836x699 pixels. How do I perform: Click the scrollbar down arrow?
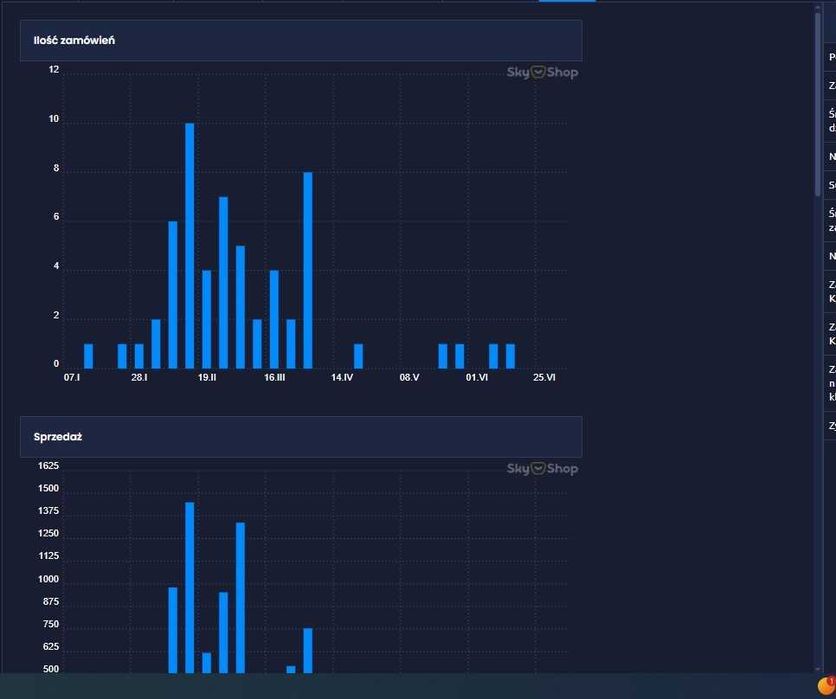point(818,669)
